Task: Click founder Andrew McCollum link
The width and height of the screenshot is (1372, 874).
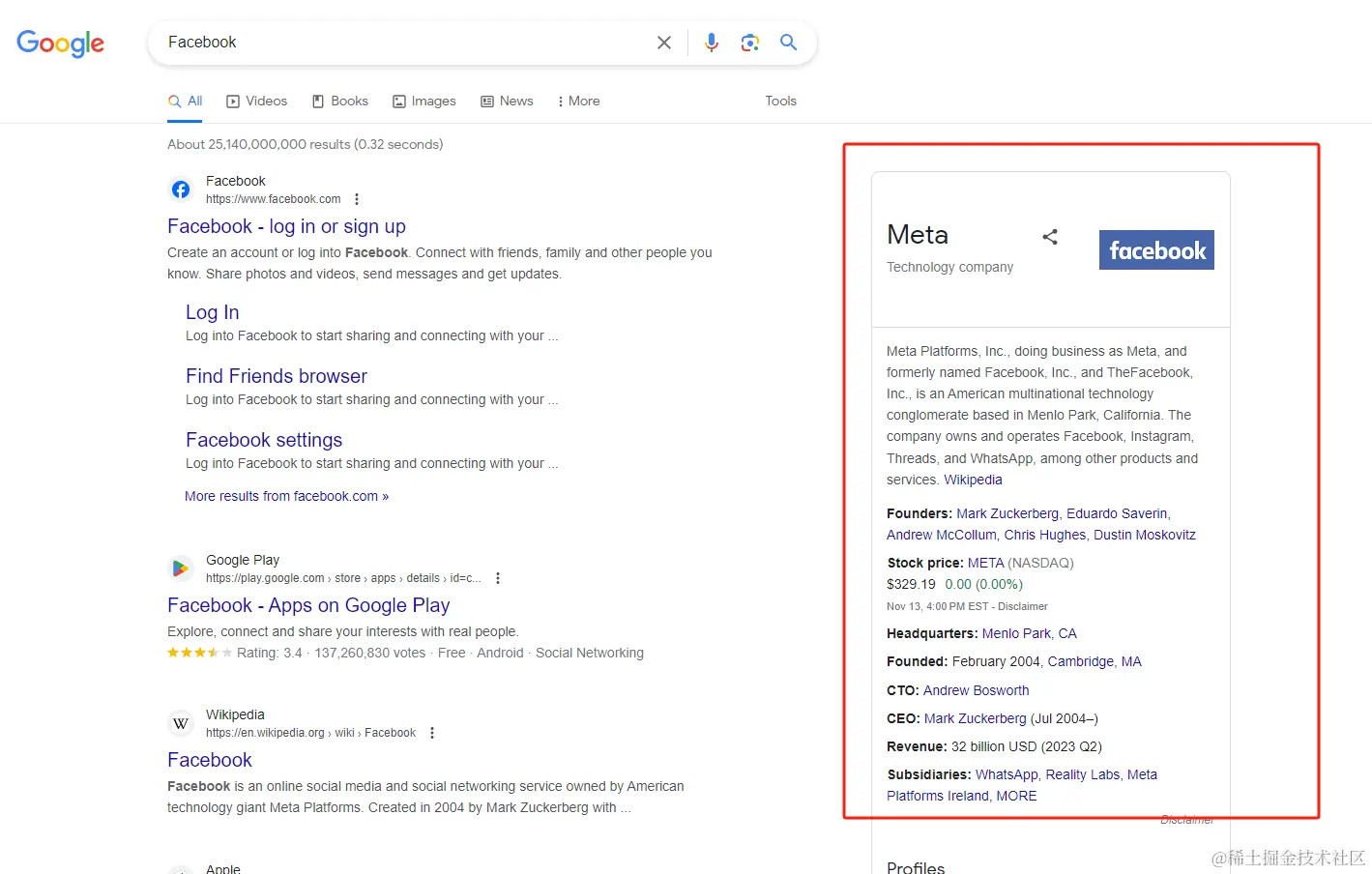Action: click(x=941, y=535)
